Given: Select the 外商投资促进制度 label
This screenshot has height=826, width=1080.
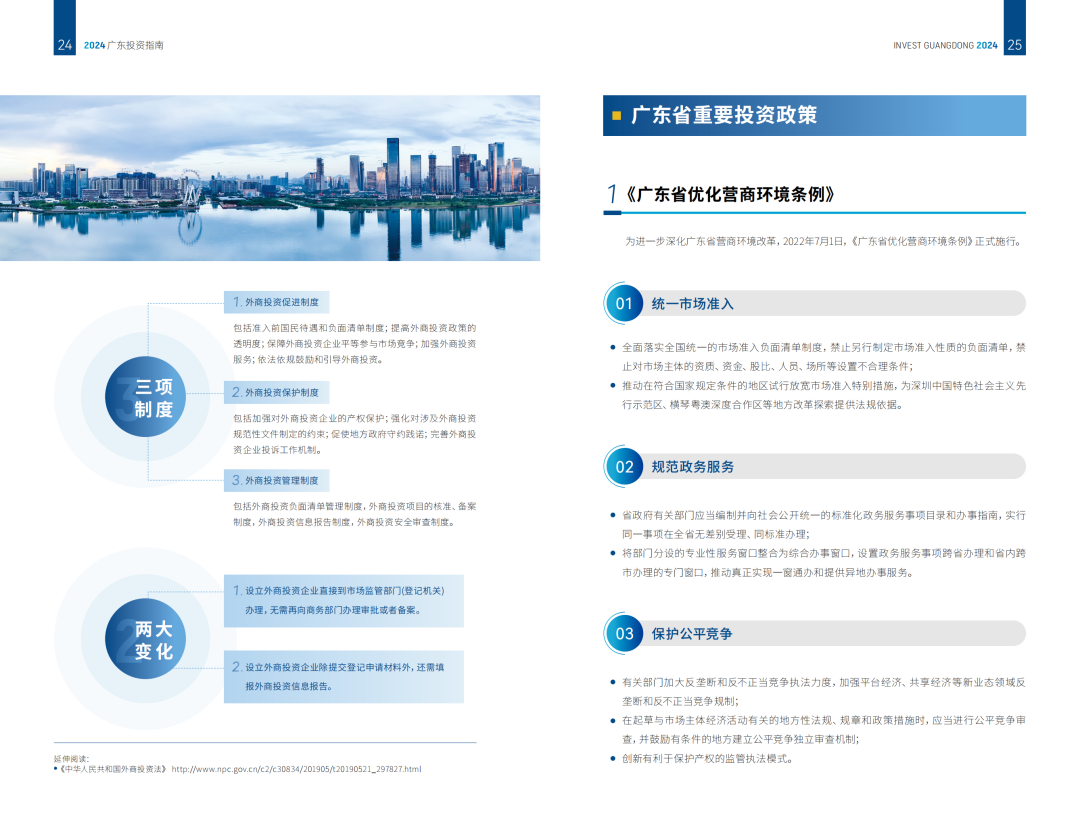Looking at the screenshot, I should (277, 302).
